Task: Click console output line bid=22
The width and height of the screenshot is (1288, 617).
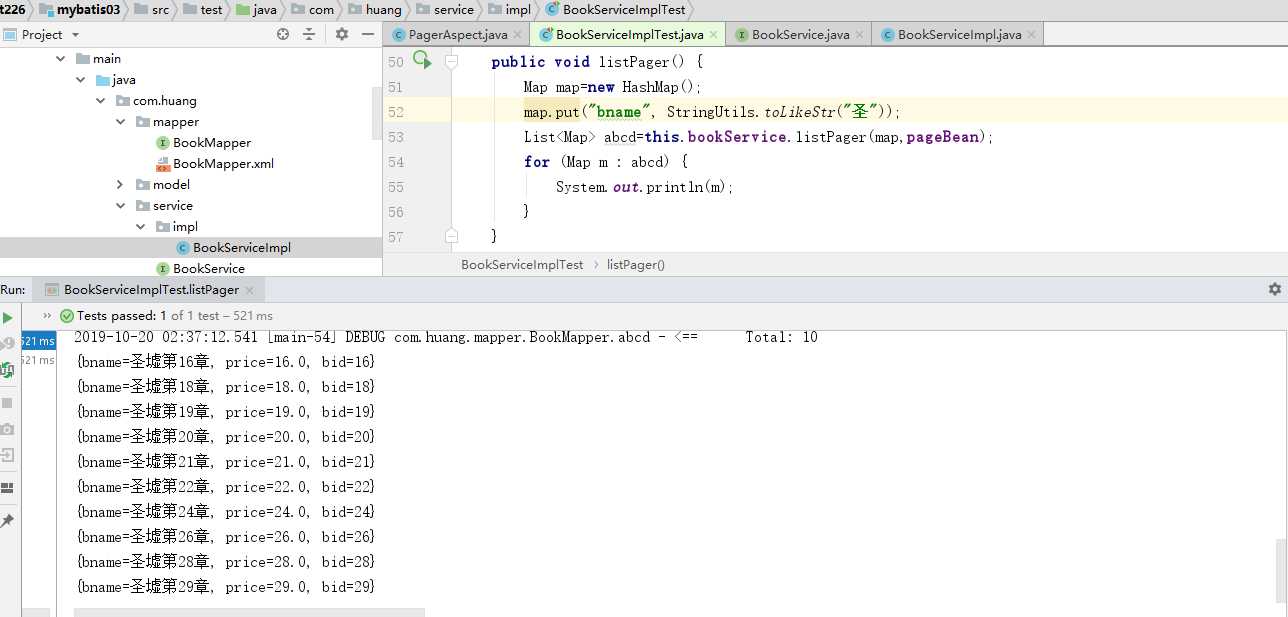Action: 225,487
